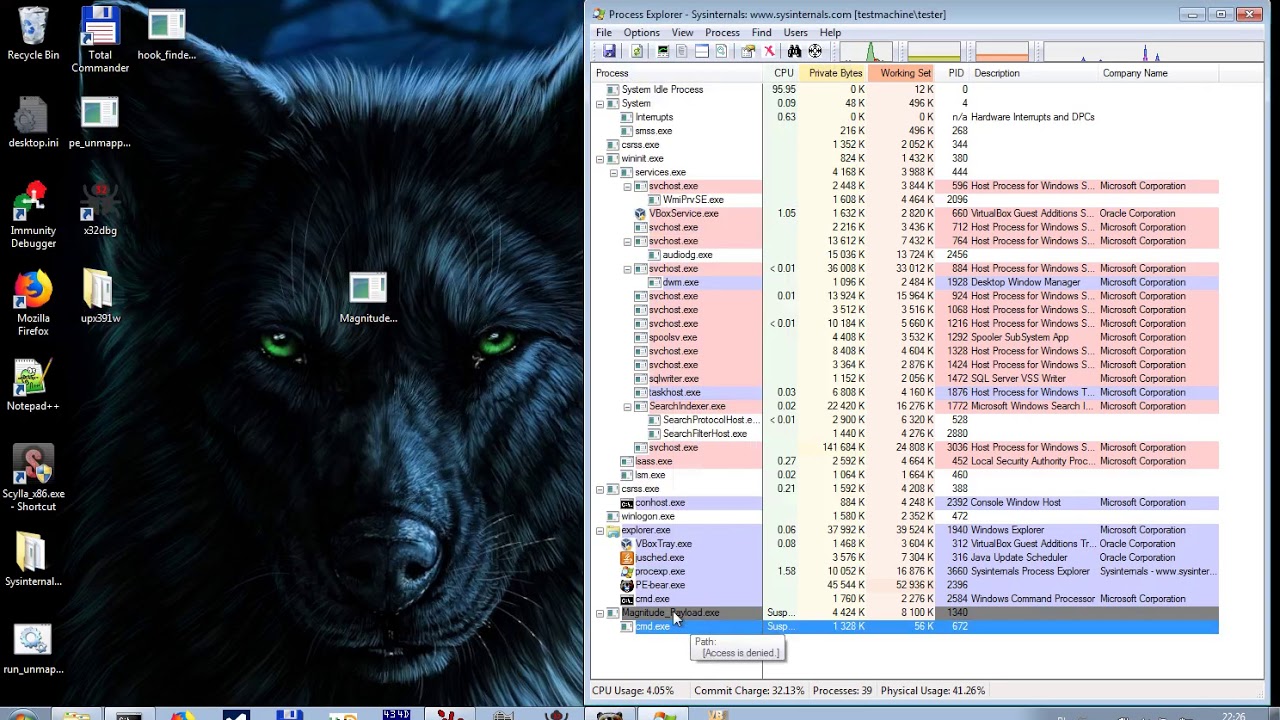Click the physical memory mini graph

tap(1002, 51)
